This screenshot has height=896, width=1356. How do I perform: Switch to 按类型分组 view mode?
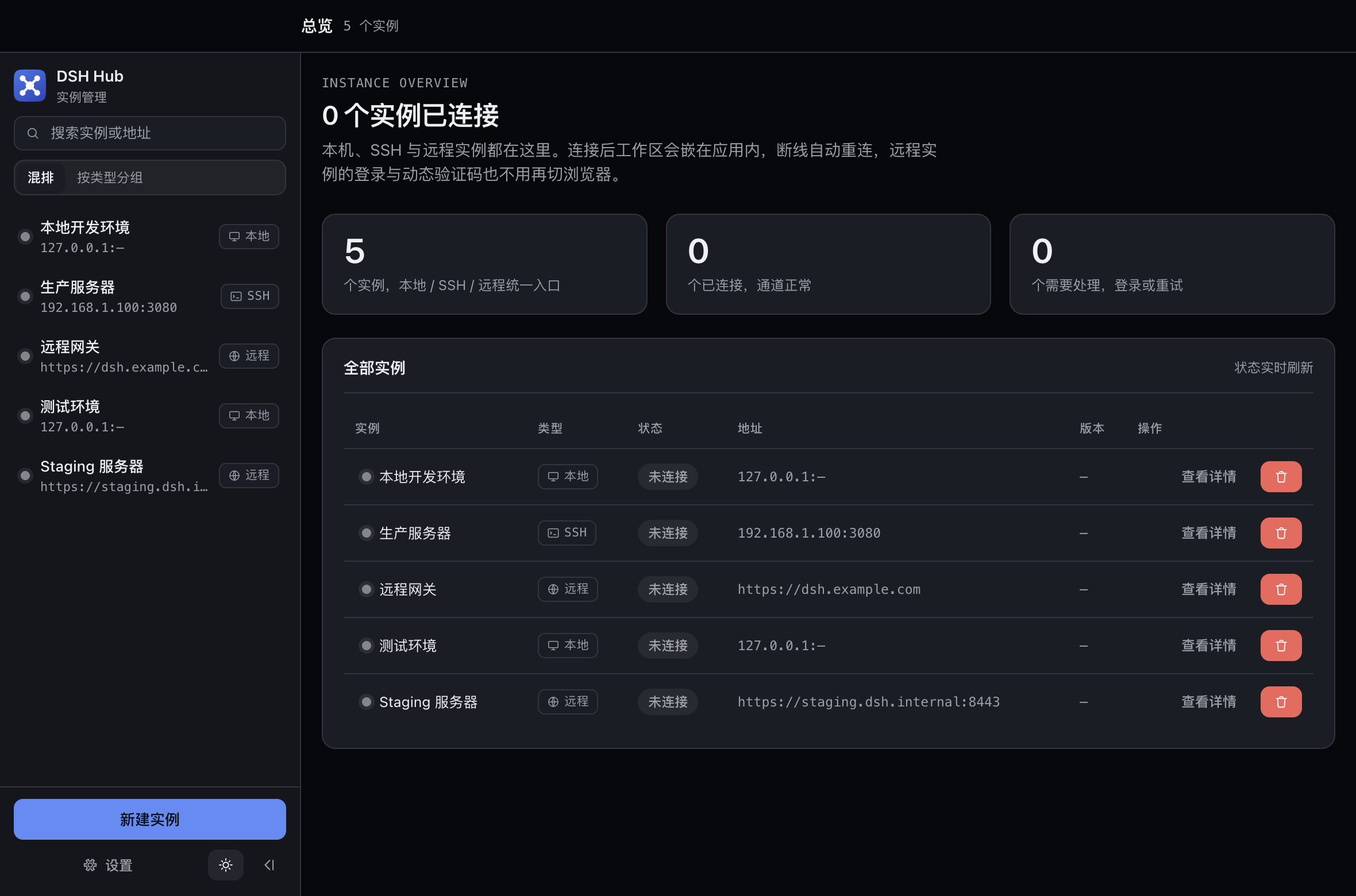pos(110,177)
